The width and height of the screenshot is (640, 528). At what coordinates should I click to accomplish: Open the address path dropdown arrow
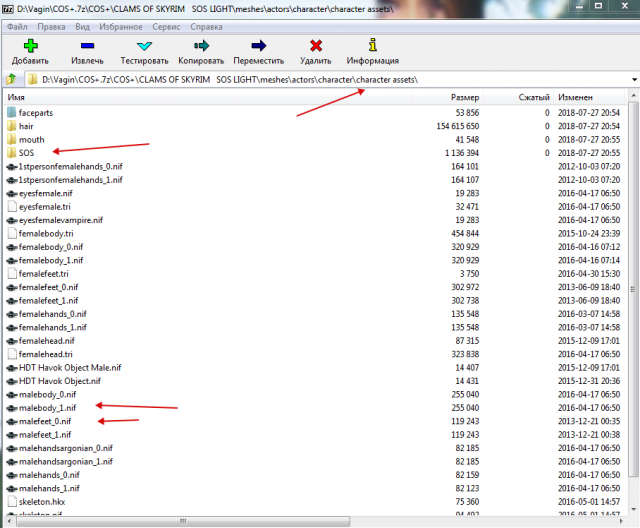click(633, 80)
